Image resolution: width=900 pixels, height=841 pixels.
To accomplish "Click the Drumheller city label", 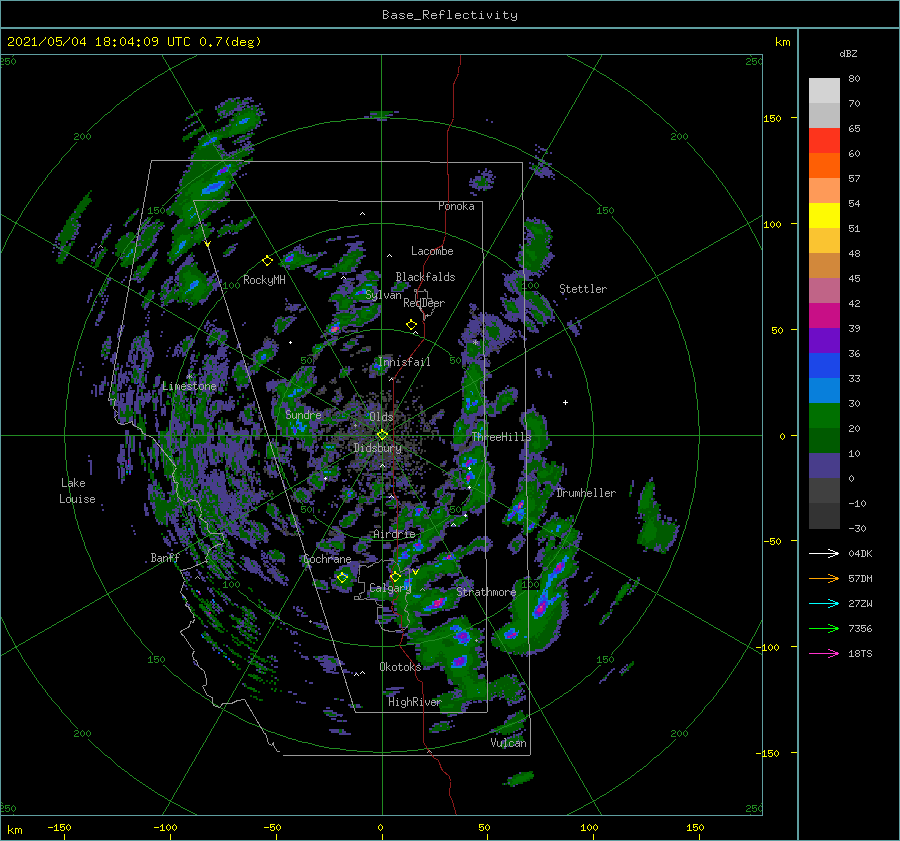I will click(586, 493).
